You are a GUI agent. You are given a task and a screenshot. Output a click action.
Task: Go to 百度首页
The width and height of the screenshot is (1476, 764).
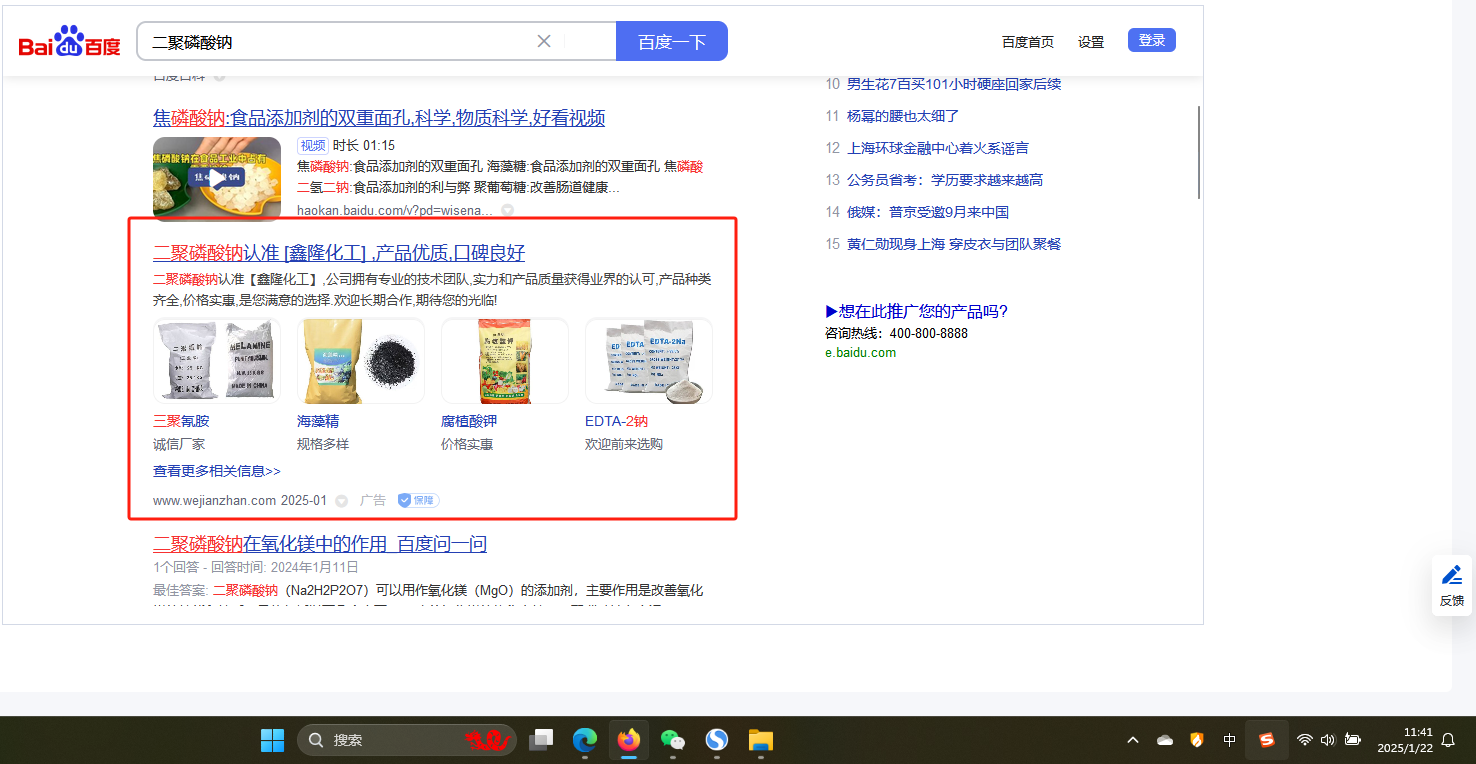click(1028, 41)
